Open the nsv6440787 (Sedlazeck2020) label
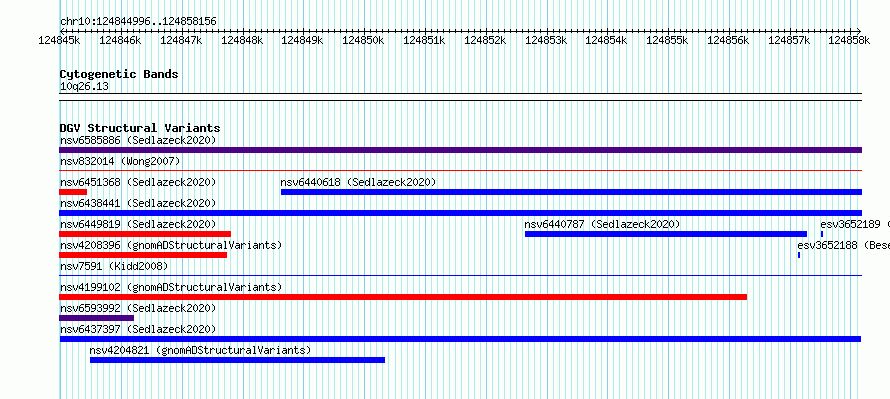The height and width of the screenshot is (399, 890). point(602,224)
